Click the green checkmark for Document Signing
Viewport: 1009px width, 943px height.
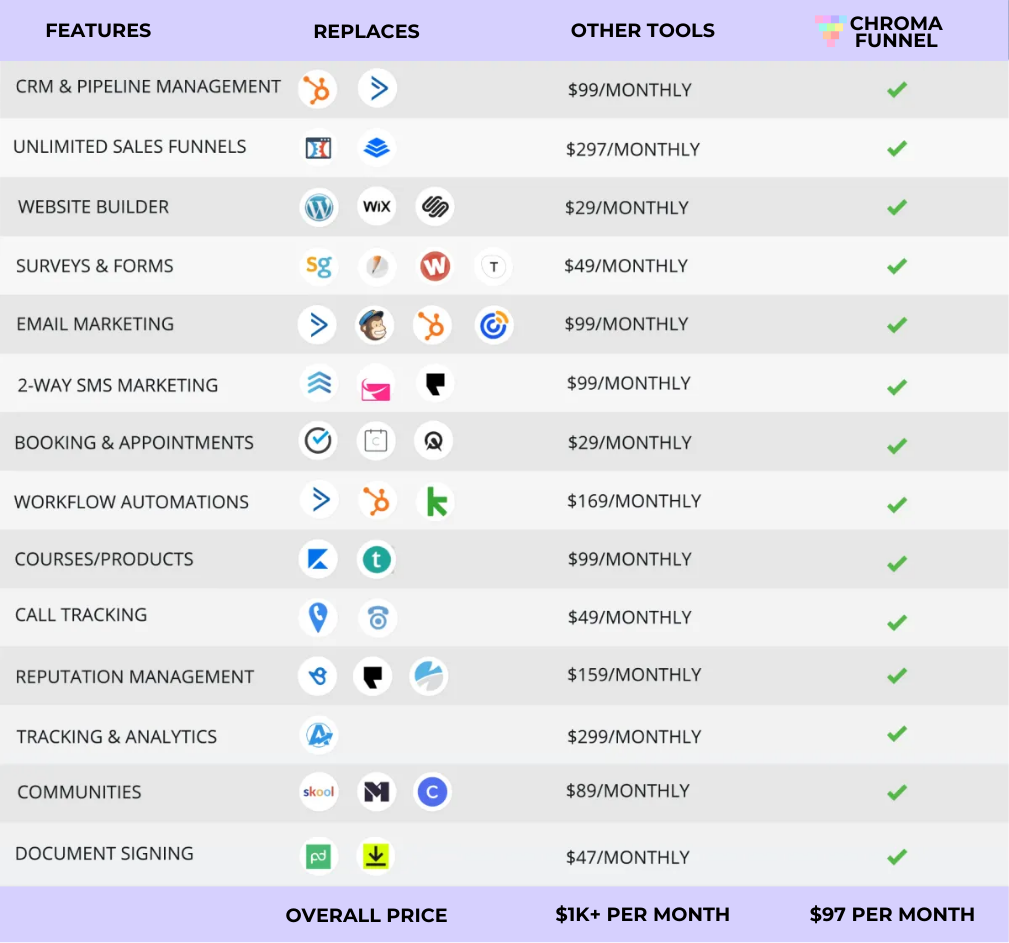(x=897, y=857)
